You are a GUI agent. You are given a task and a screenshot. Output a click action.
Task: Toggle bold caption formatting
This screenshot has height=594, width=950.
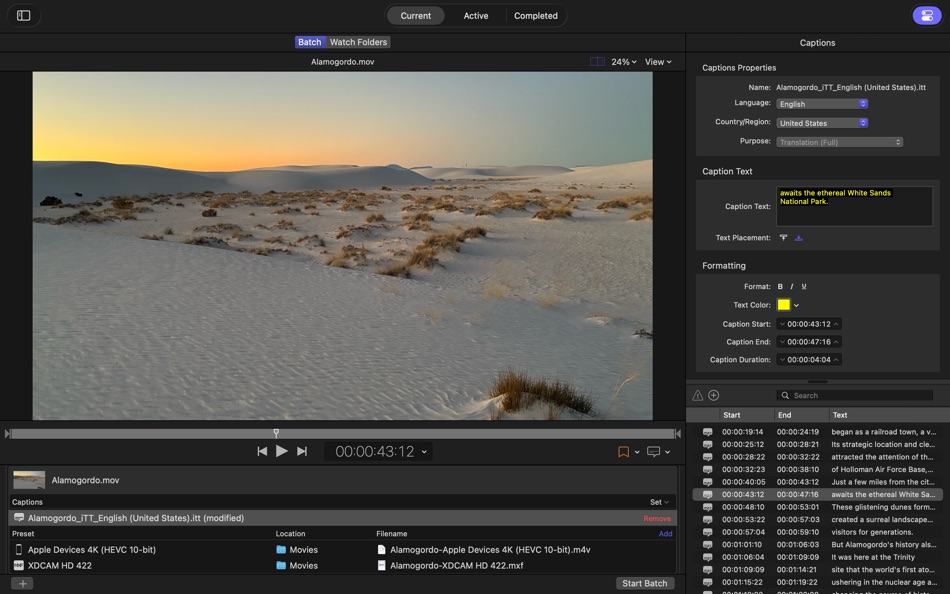click(x=780, y=287)
